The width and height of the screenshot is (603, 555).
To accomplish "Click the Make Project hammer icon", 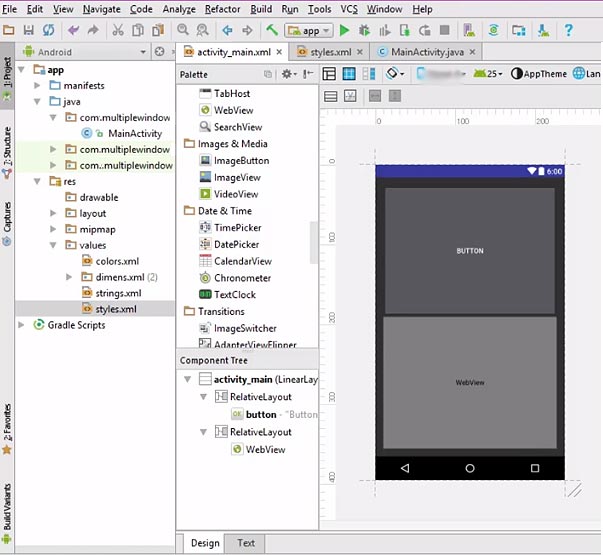I will pyautogui.click(x=272, y=30).
